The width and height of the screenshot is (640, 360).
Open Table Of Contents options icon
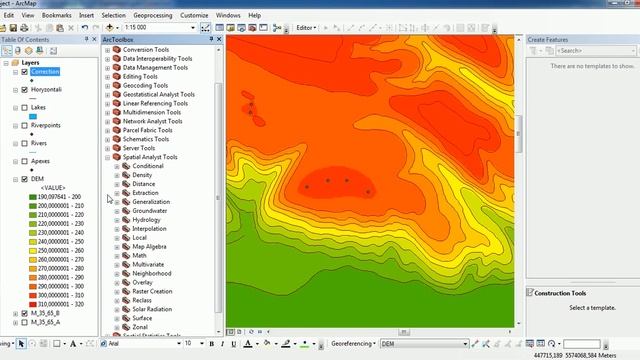pyautogui.click(x=53, y=51)
